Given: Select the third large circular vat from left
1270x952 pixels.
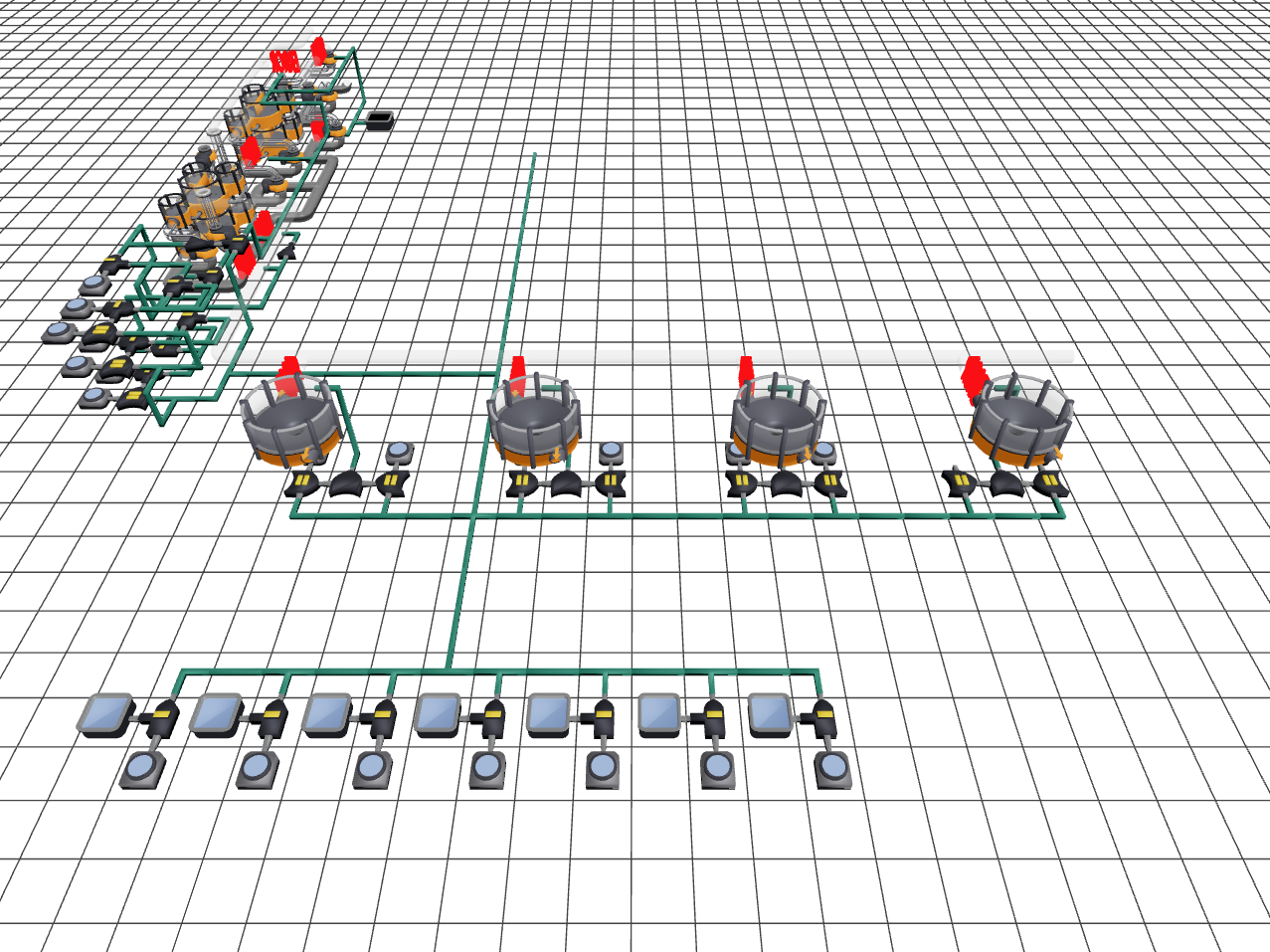Looking at the screenshot, I should (x=778, y=421).
